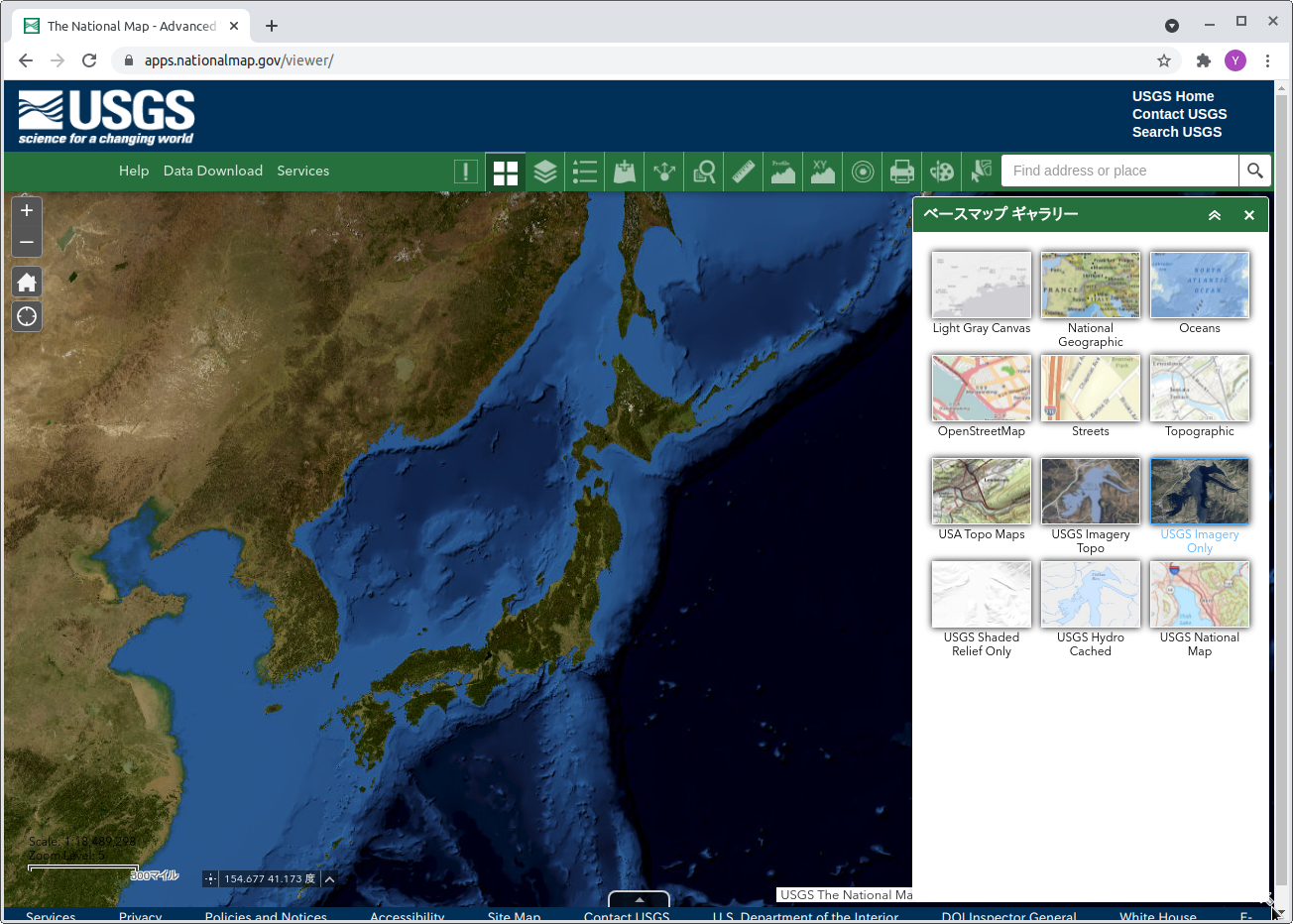Open the Site Map footer link

(514, 916)
